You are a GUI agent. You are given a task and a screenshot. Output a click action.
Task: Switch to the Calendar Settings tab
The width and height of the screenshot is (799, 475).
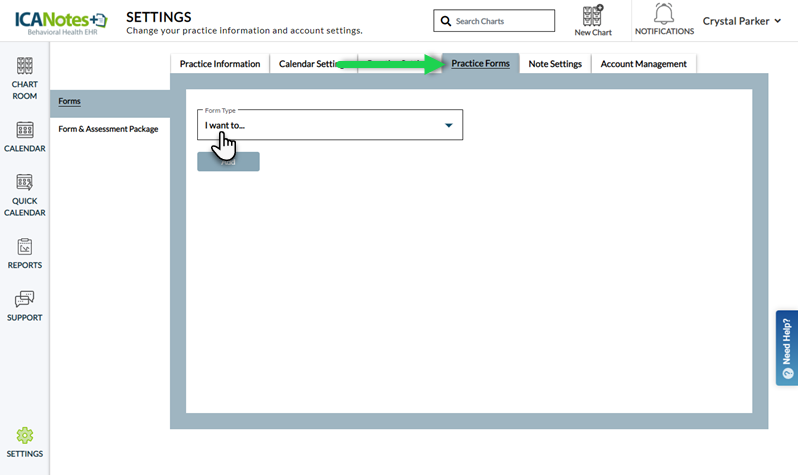pos(310,64)
